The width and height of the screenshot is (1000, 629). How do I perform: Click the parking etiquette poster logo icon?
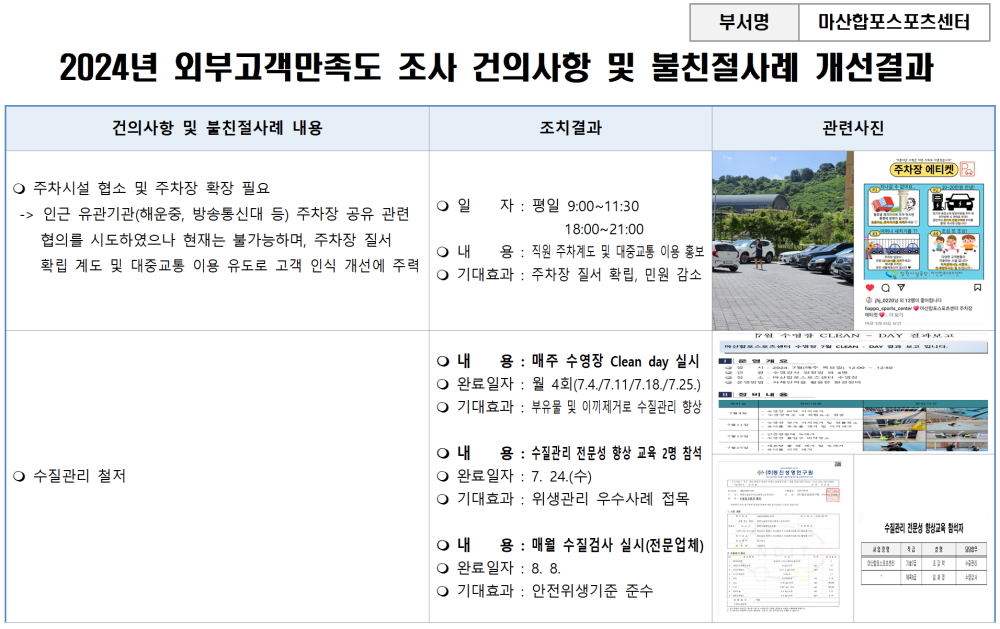966,170
